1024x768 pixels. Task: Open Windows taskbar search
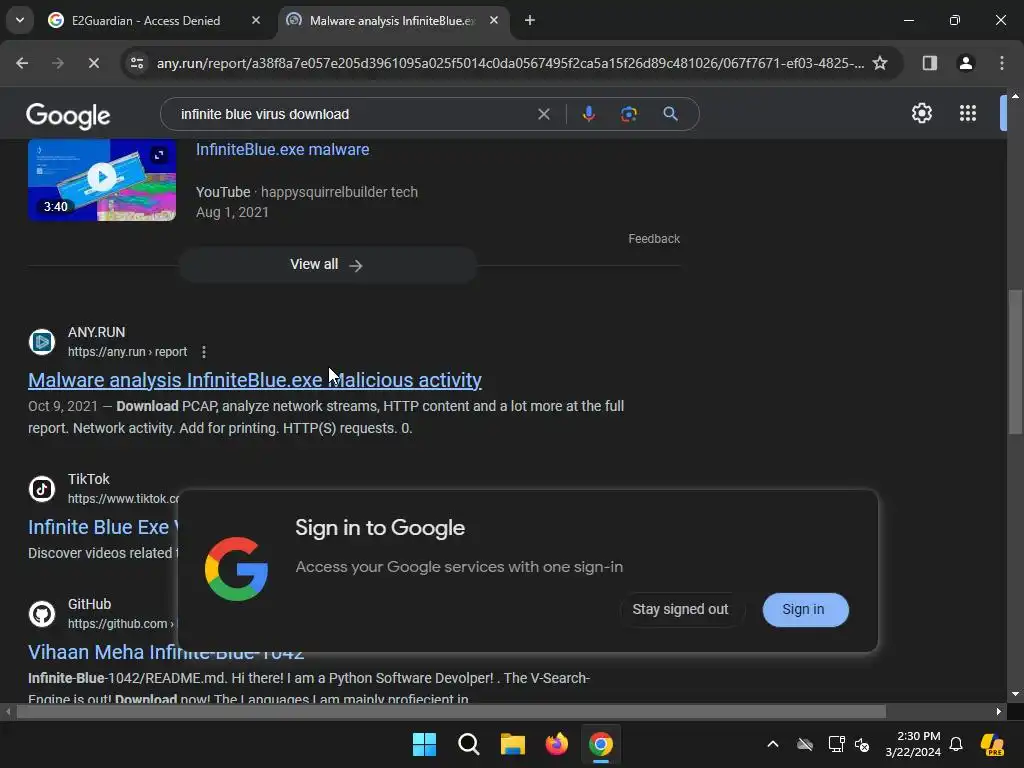468,744
